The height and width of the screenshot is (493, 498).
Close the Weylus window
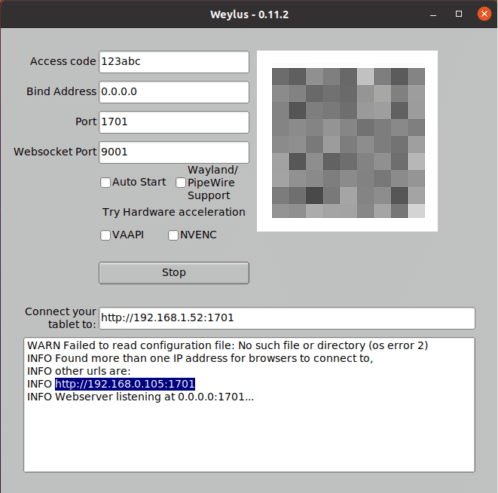point(484,14)
